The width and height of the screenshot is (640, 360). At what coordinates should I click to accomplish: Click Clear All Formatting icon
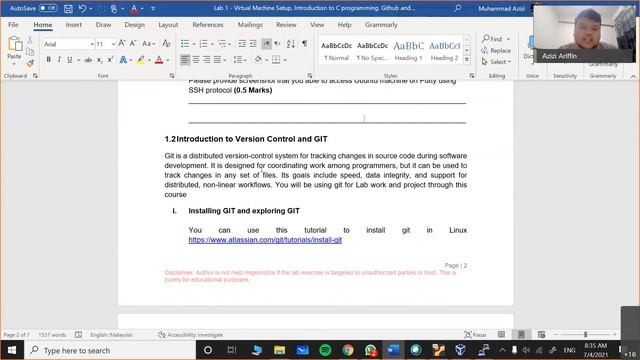point(166,43)
